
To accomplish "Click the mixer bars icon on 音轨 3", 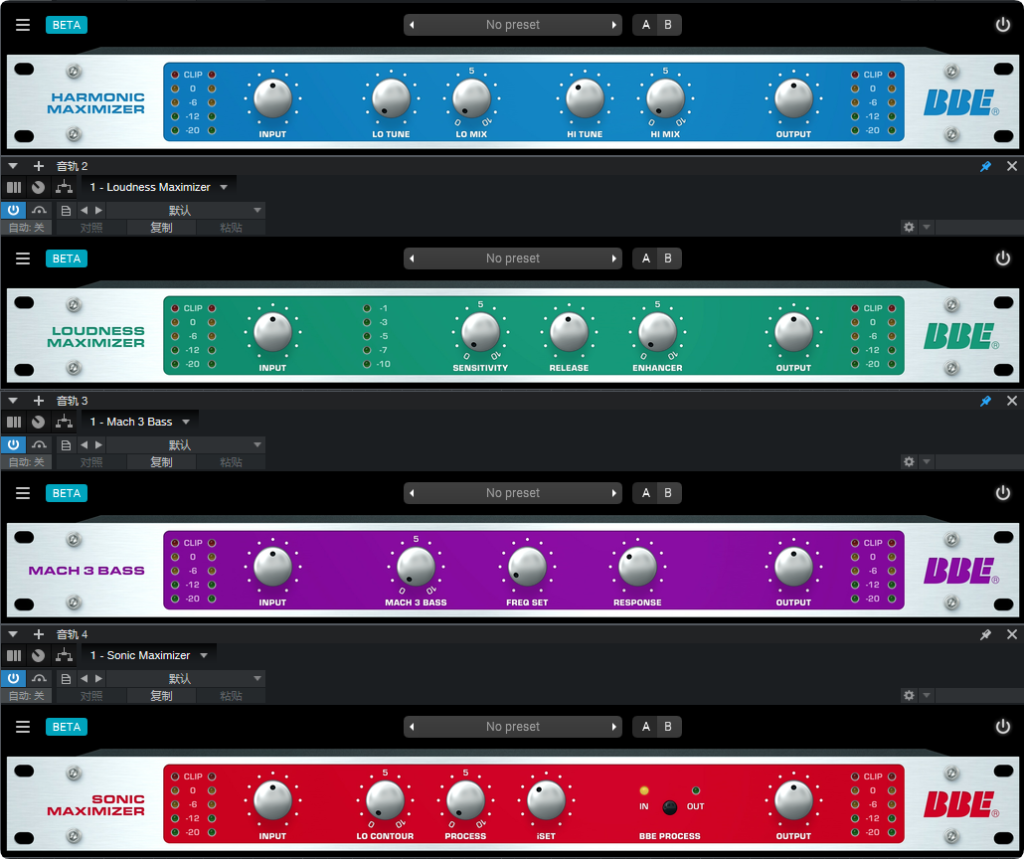I will click(14, 422).
